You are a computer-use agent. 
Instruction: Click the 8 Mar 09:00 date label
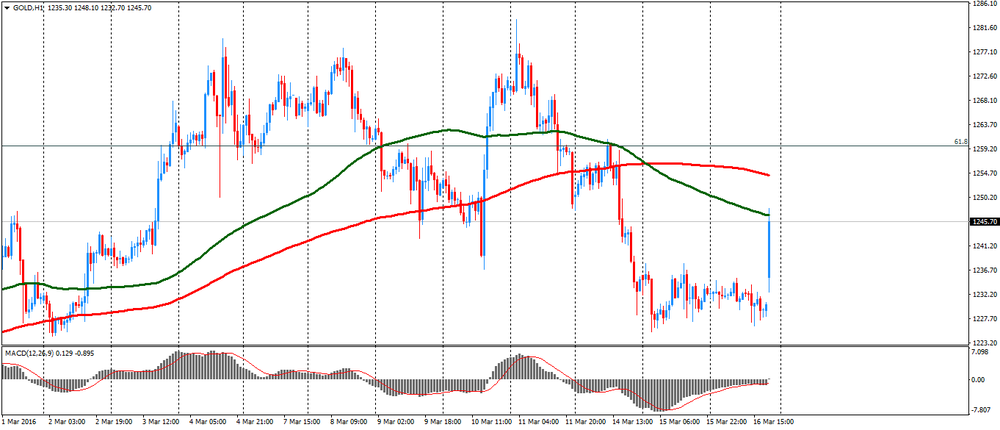[352, 423]
